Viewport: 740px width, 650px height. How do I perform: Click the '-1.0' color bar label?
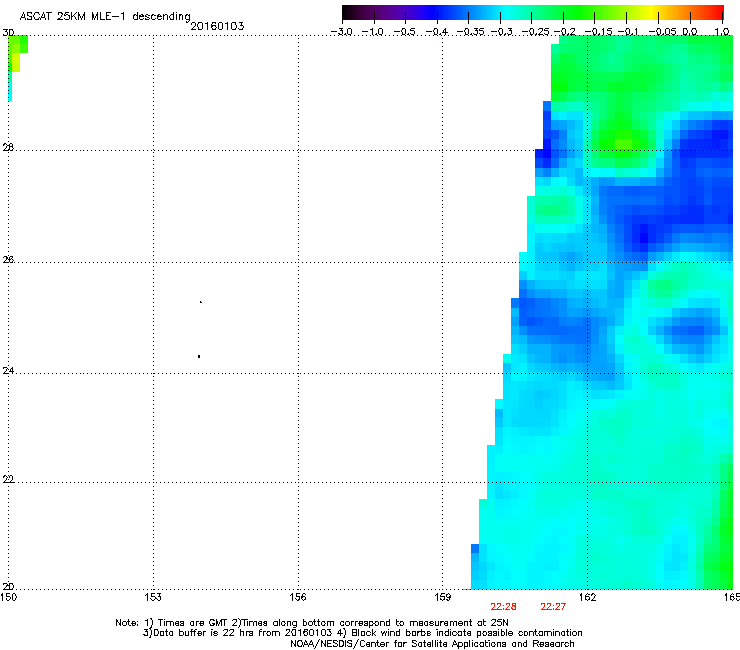373,32
